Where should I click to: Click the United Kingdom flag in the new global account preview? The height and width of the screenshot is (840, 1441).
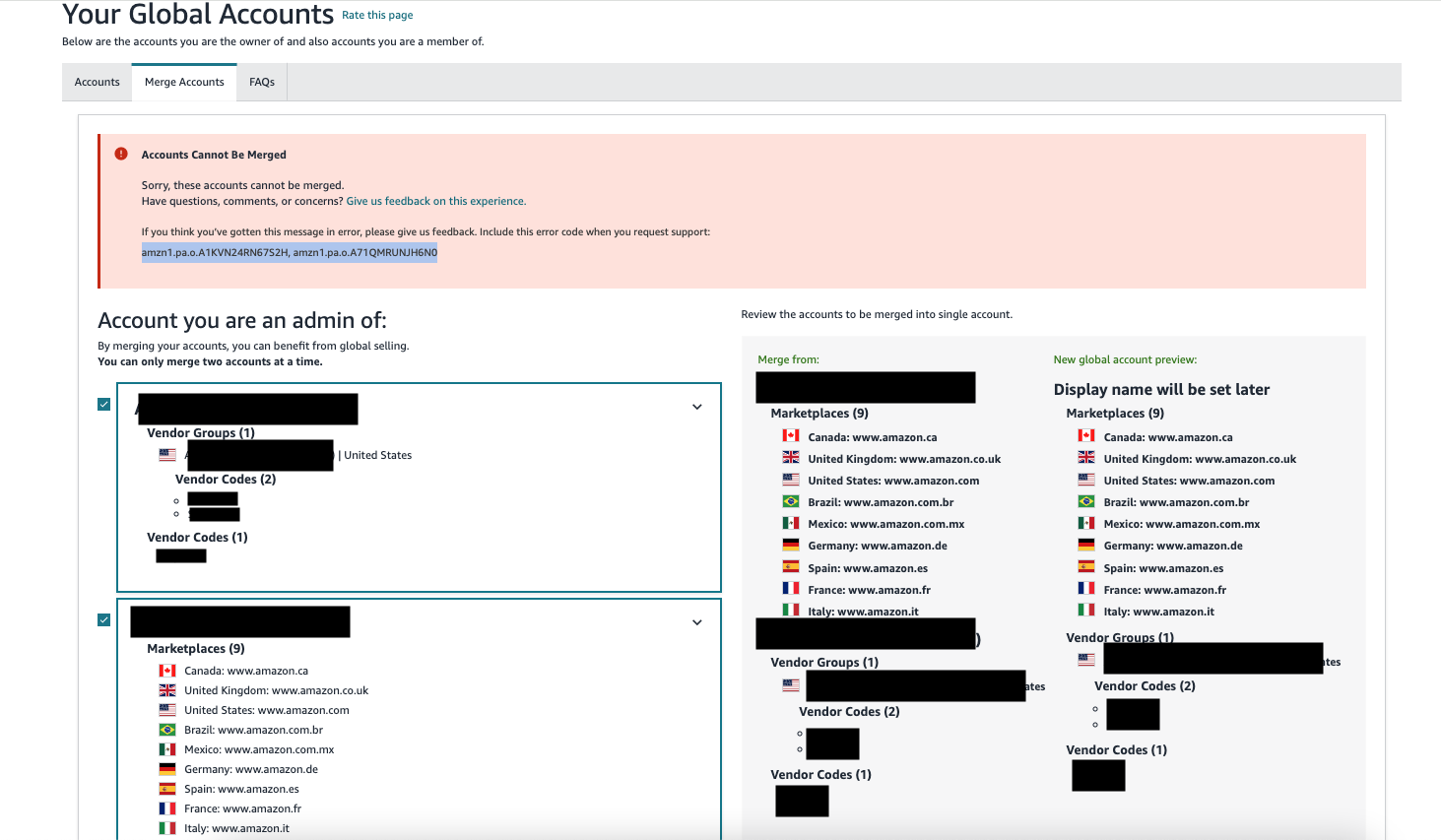point(1086,458)
